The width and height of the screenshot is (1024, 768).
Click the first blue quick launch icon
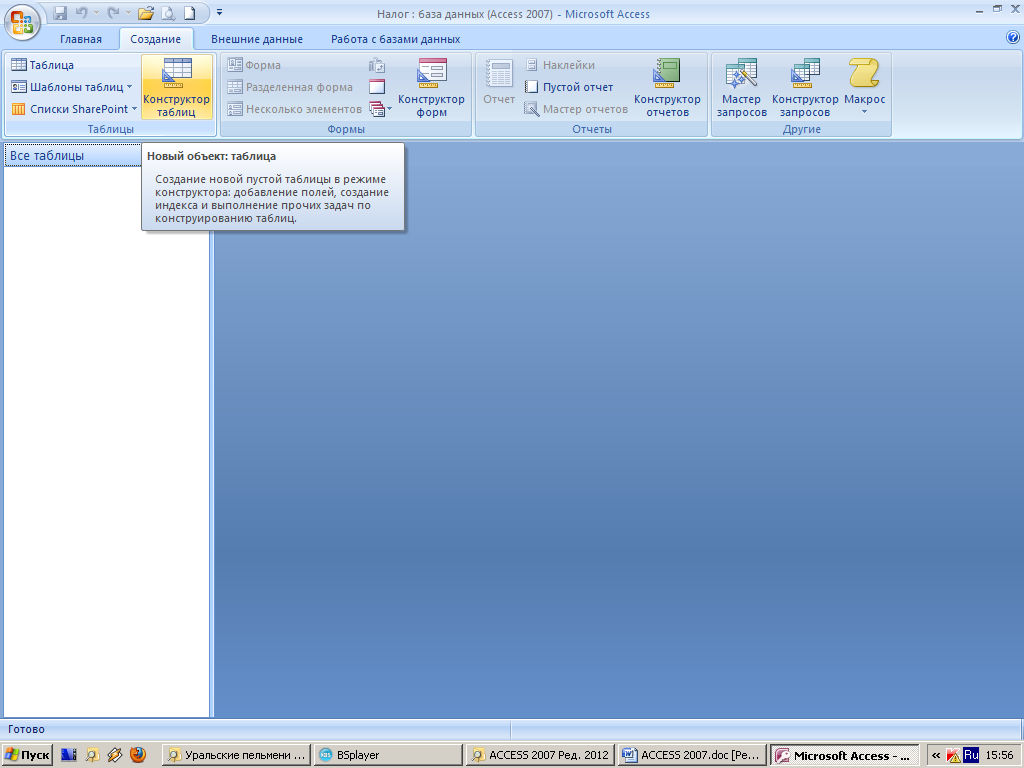point(69,755)
